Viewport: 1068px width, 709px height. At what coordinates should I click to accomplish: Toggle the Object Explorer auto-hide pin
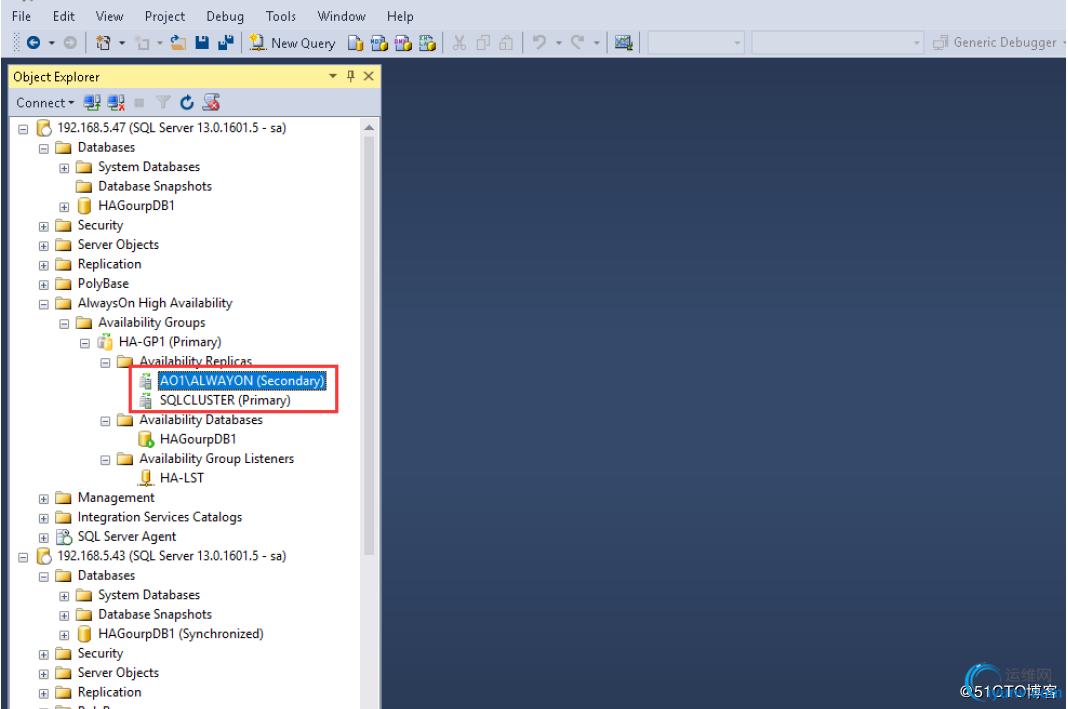351,76
